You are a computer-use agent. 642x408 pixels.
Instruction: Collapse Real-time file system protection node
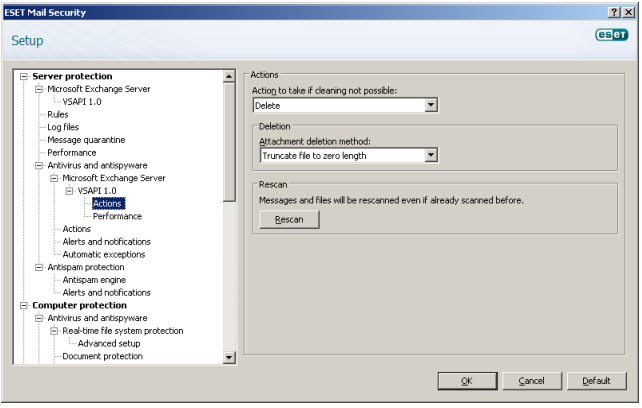54,331
